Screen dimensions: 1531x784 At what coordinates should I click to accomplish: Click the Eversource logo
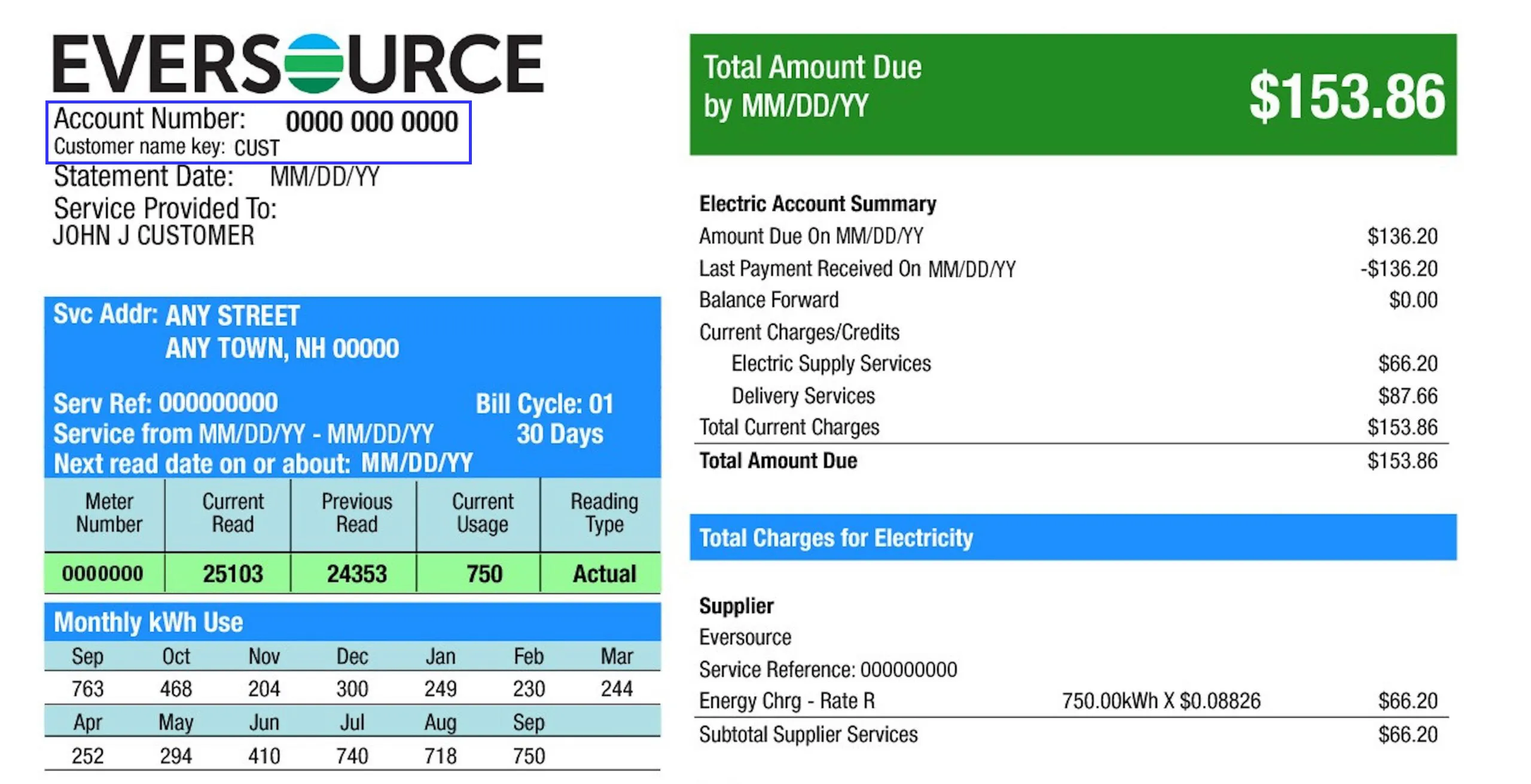[298, 63]
